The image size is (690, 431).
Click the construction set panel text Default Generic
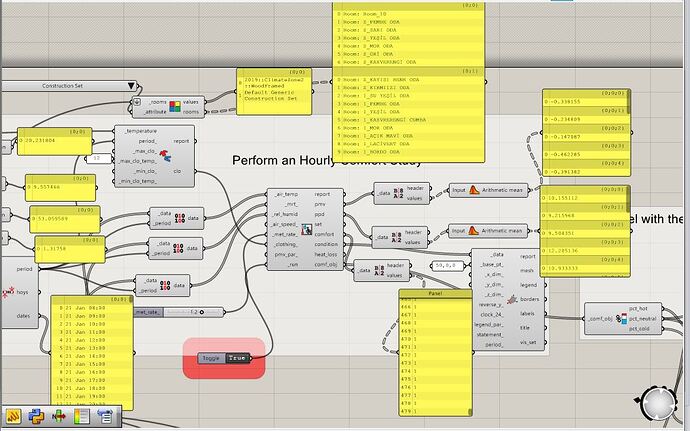(x=269, y=92)
